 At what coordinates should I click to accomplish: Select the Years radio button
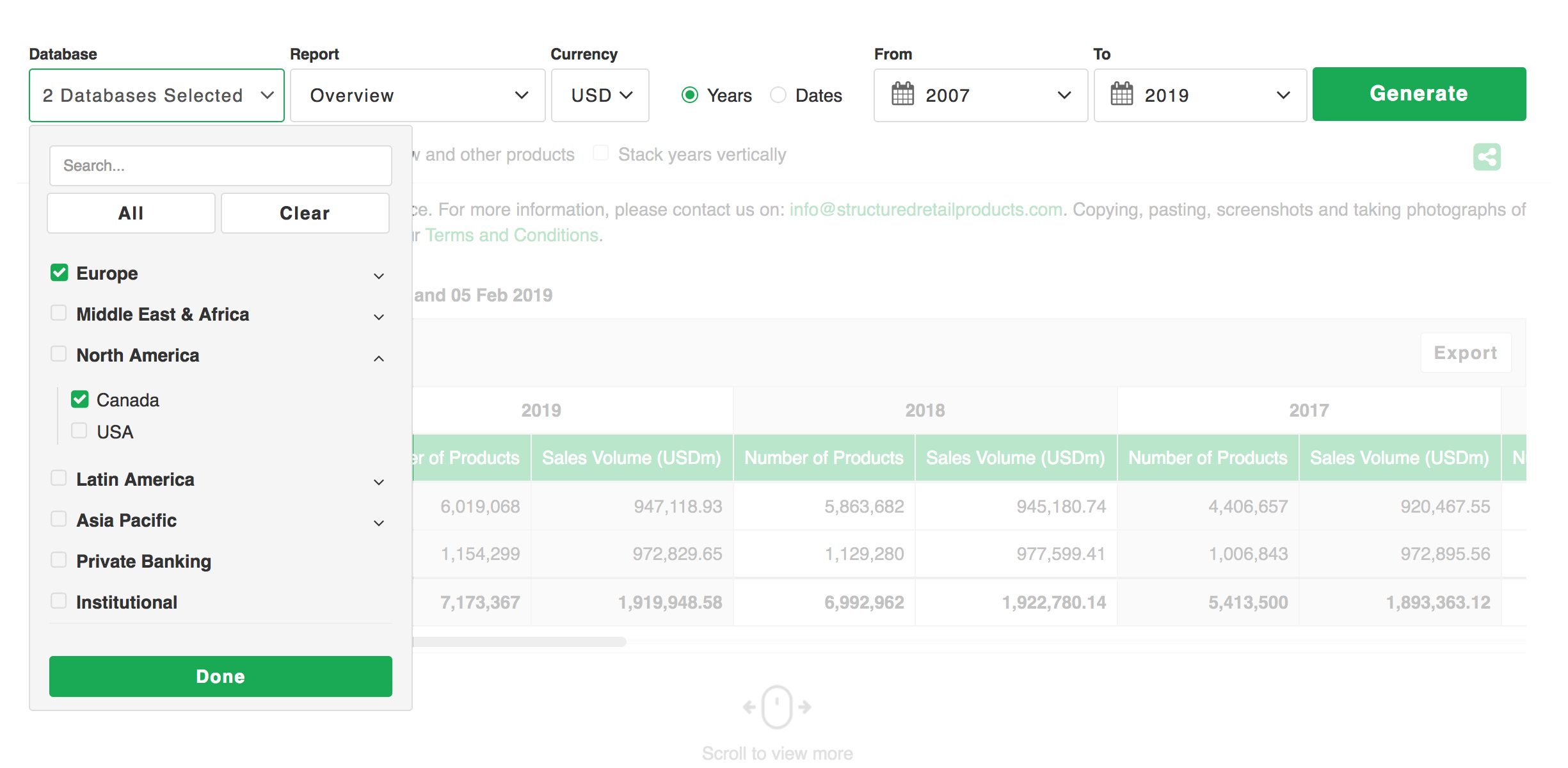(x=689, y=95)
